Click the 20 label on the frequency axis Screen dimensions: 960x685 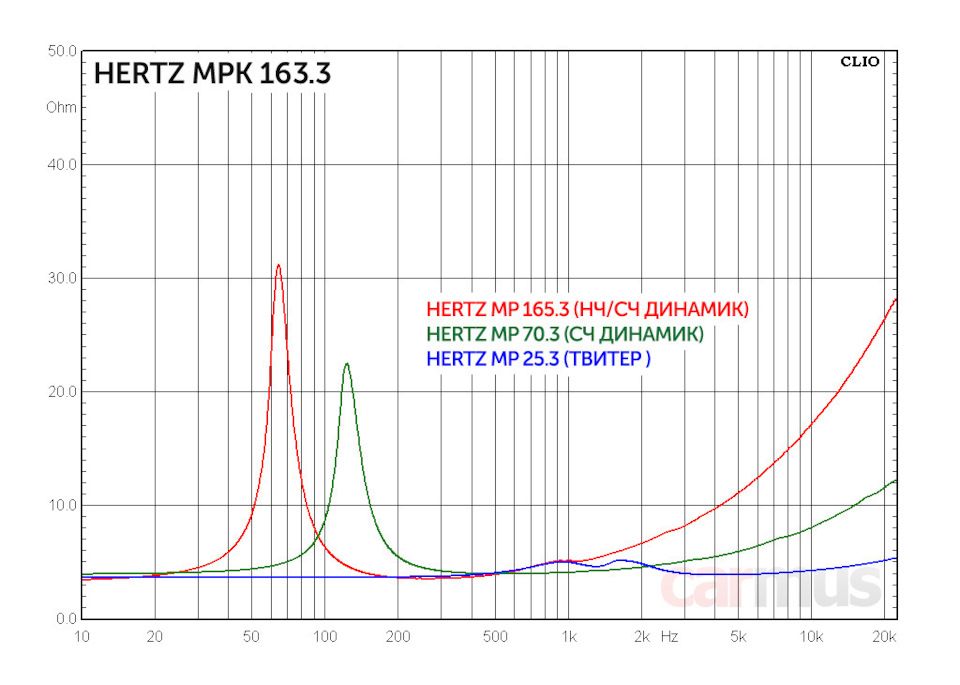point(155,637)
